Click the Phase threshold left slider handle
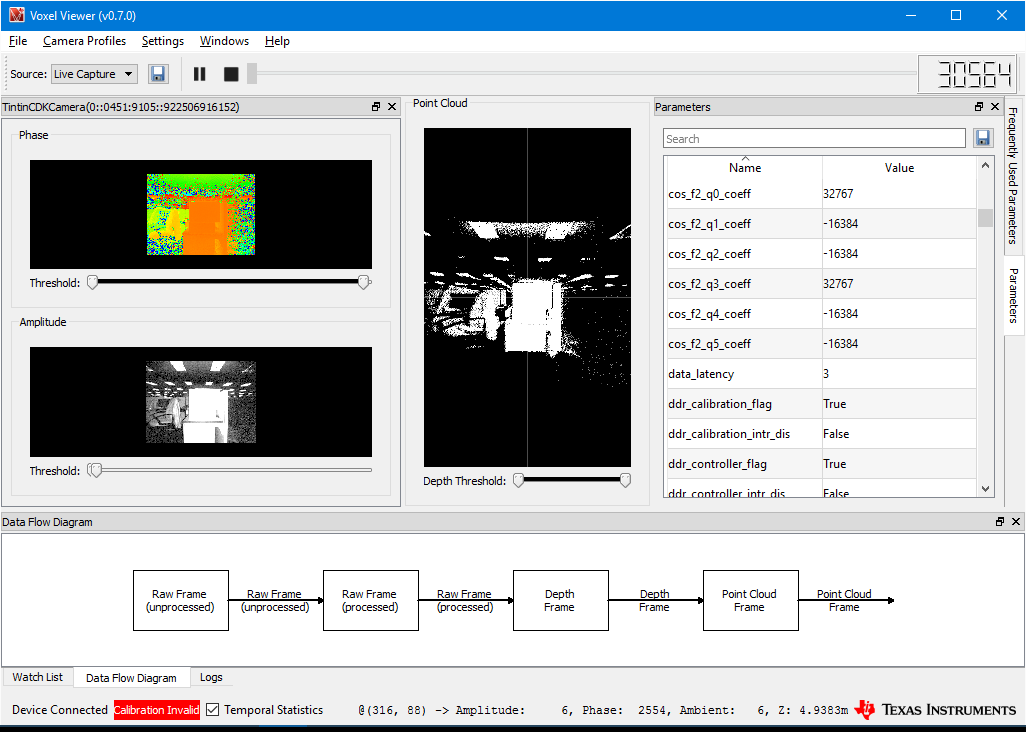The width and height of the screenshot is (1026, 732). coord(93,282)
